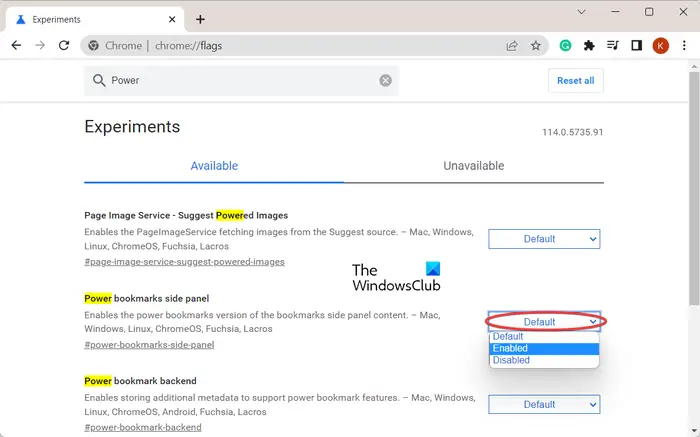This screenshot has height=437, width=700.
Task: Open a new tab with the plus button
Action: coord(200,20)
